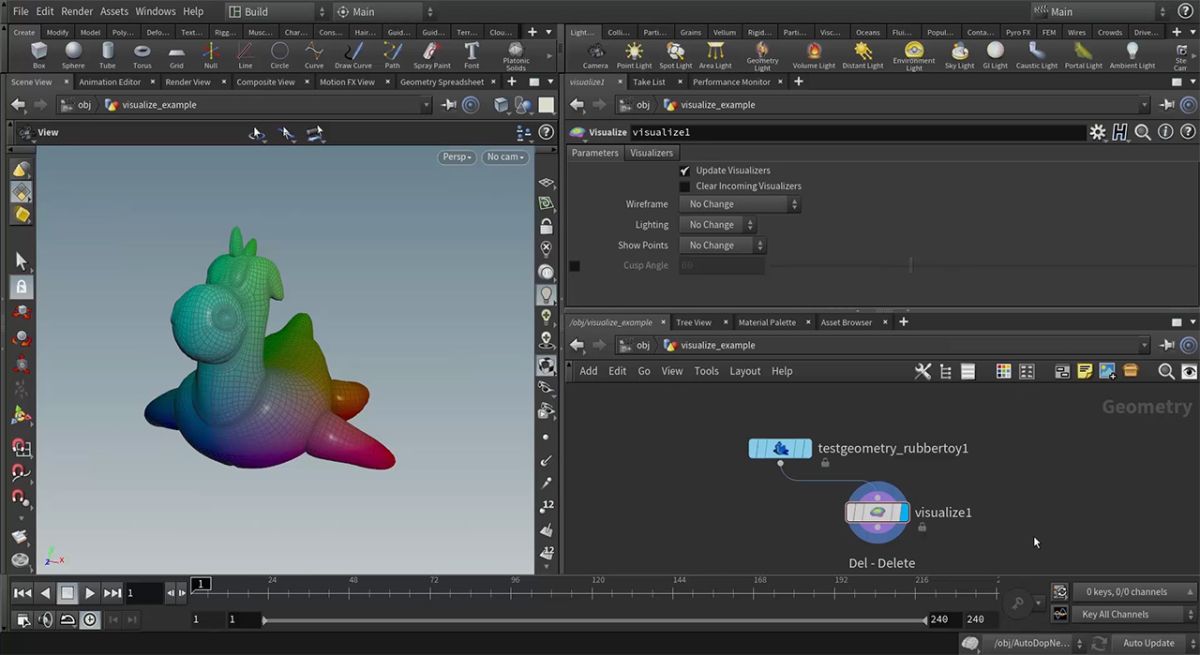Enable Clear Incoming Visualizers checkbox
The image size is (1200, 655).
[685, 186]
